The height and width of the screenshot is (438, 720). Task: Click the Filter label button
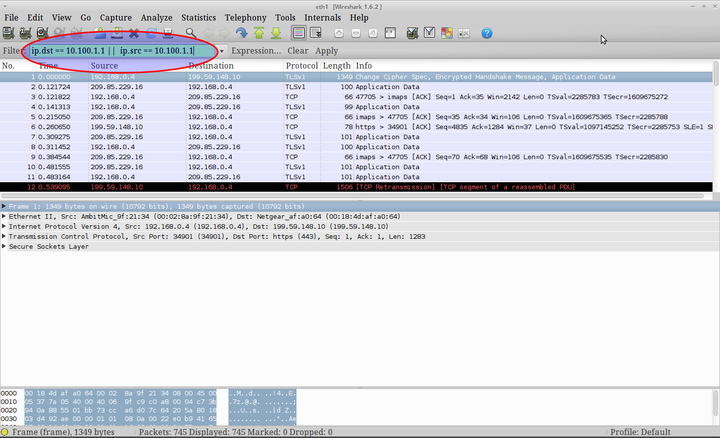pyautogui.click(x=12, y=51)
